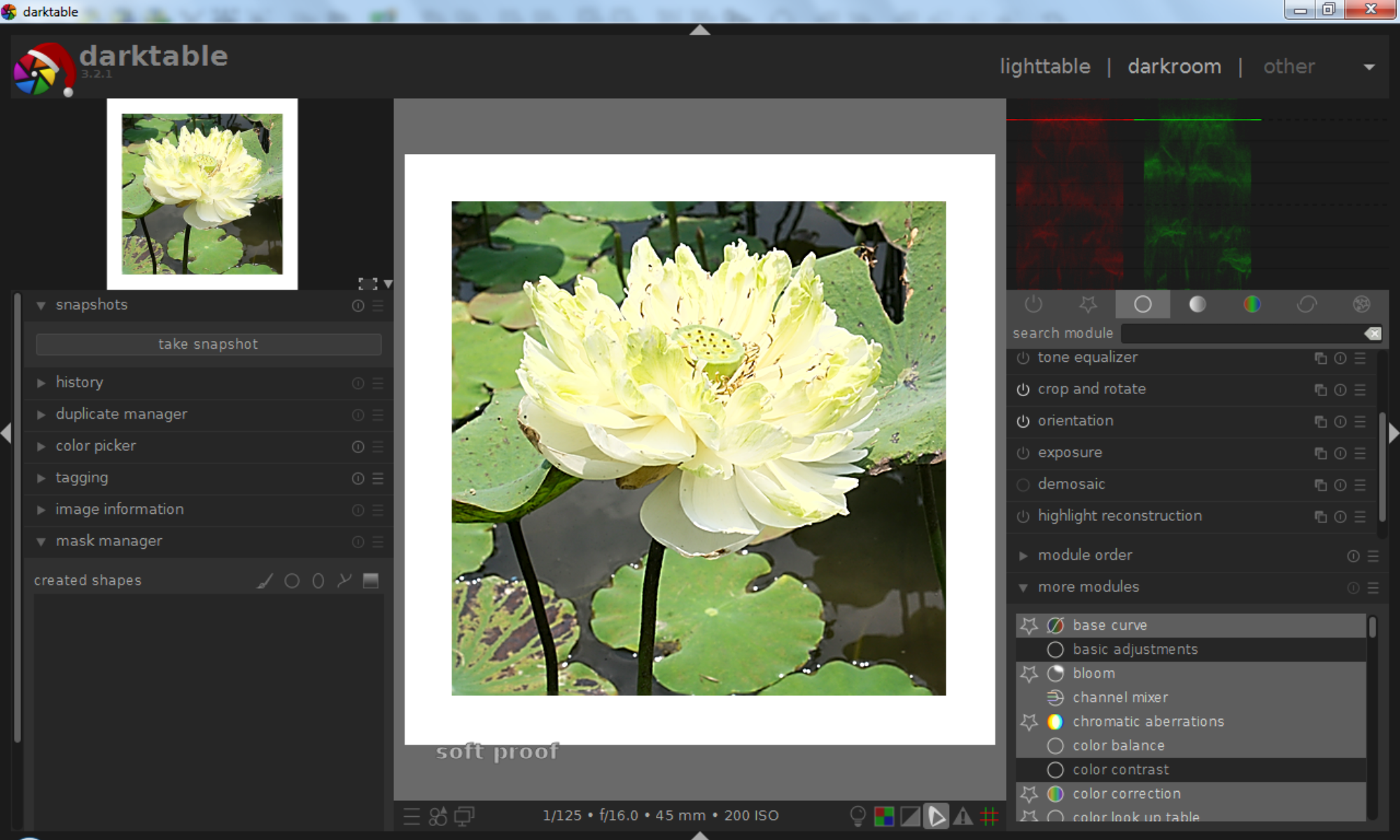Add a gradient shape in mask manager
Image resolution: width=1400 pixels, height=840 pixels.
371,580
